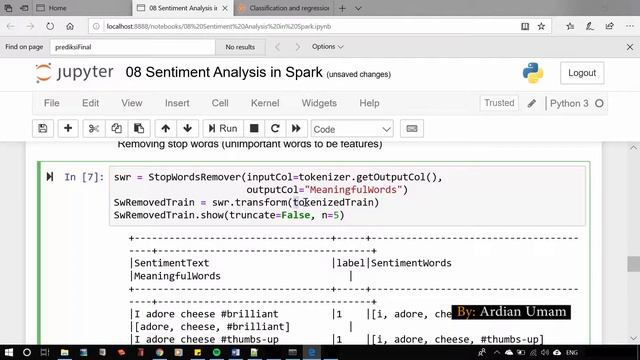Show hidden system tray icons
The width and height of the screenshot is (640, 360).
click(x=497, y=353)
